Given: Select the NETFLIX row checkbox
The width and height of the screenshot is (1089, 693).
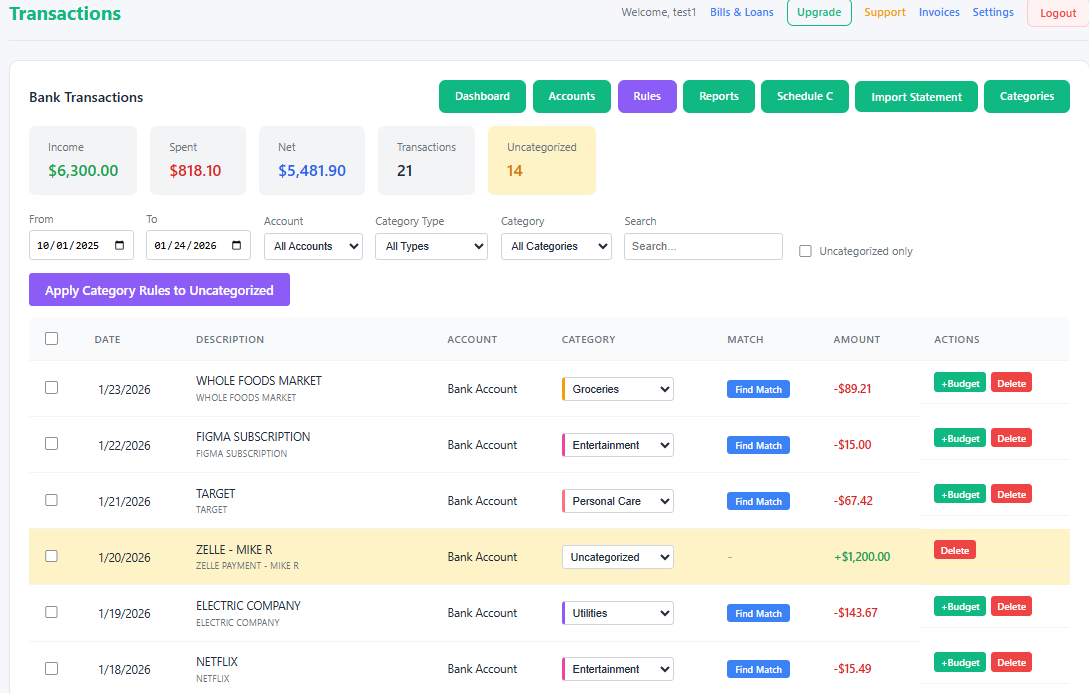Looking at the screenshot, I should click(x=51, y=669).
